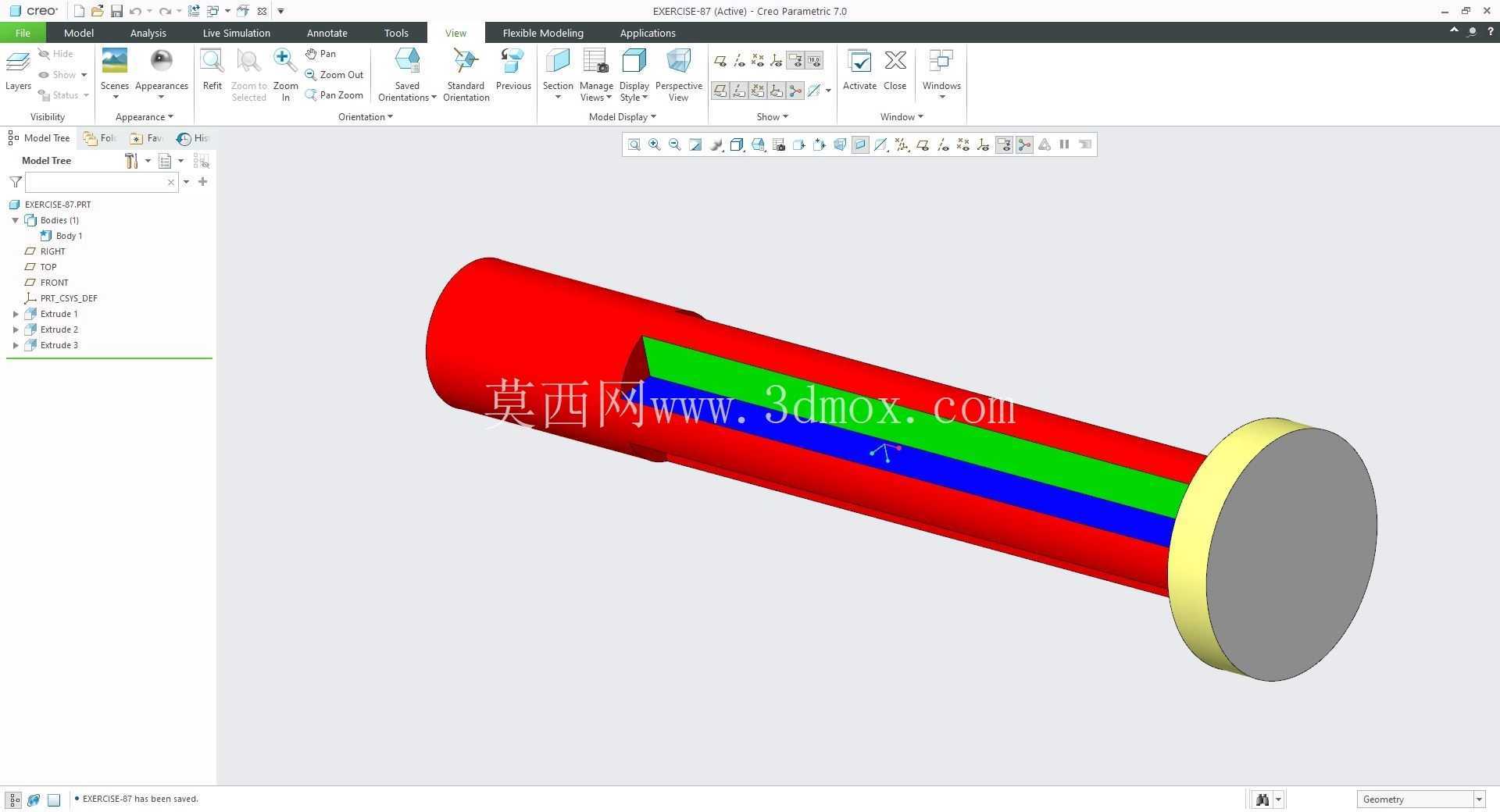Click Refit in the in-graphics toolbar
The width and height of the screenshot is (1500, 812).
[x=634, y=144]
